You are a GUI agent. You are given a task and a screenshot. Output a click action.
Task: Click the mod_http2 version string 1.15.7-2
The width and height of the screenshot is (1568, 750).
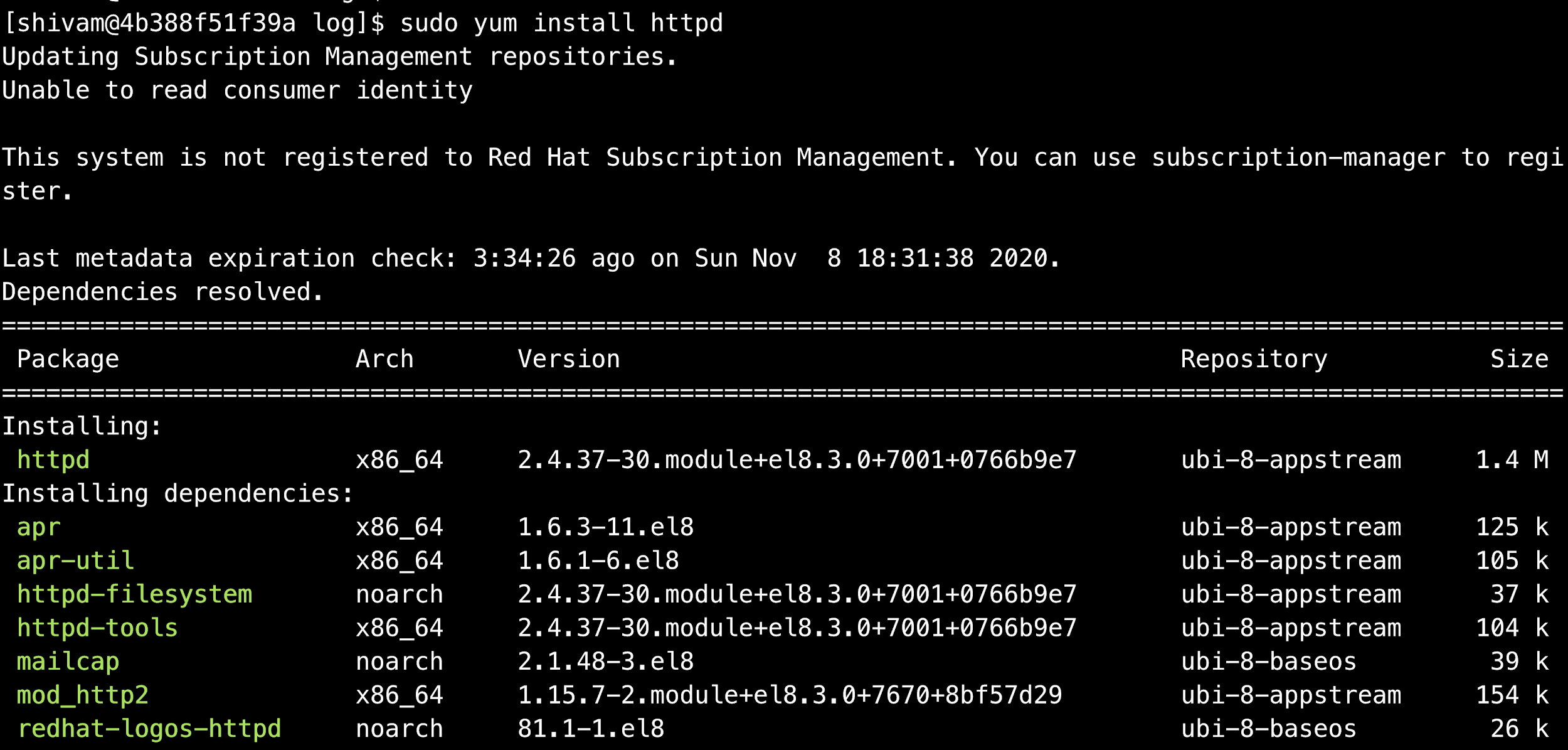pyautogui.click(x=790, y=695)
